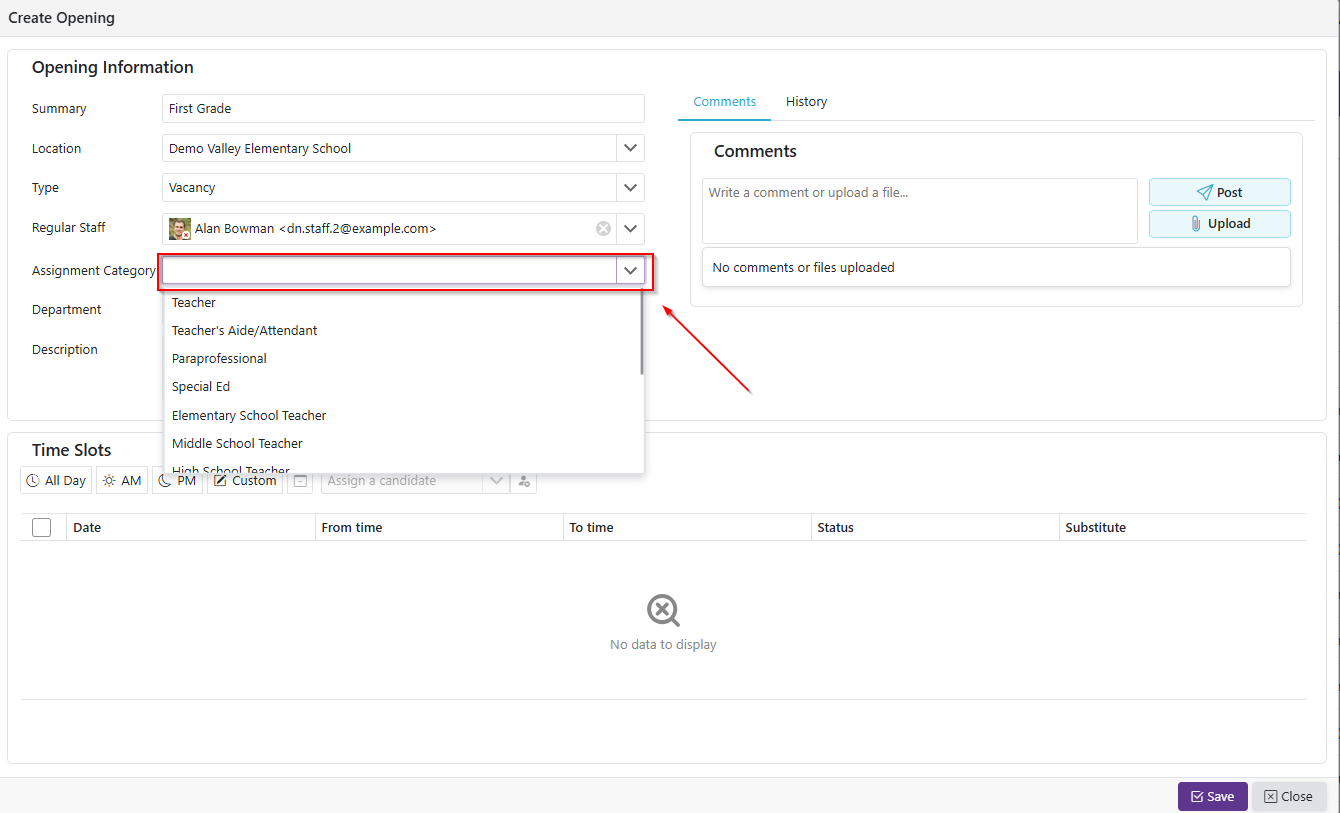Viewport: 1340px width, 813px height.
Task: Post the comment
Action: 1219,192
